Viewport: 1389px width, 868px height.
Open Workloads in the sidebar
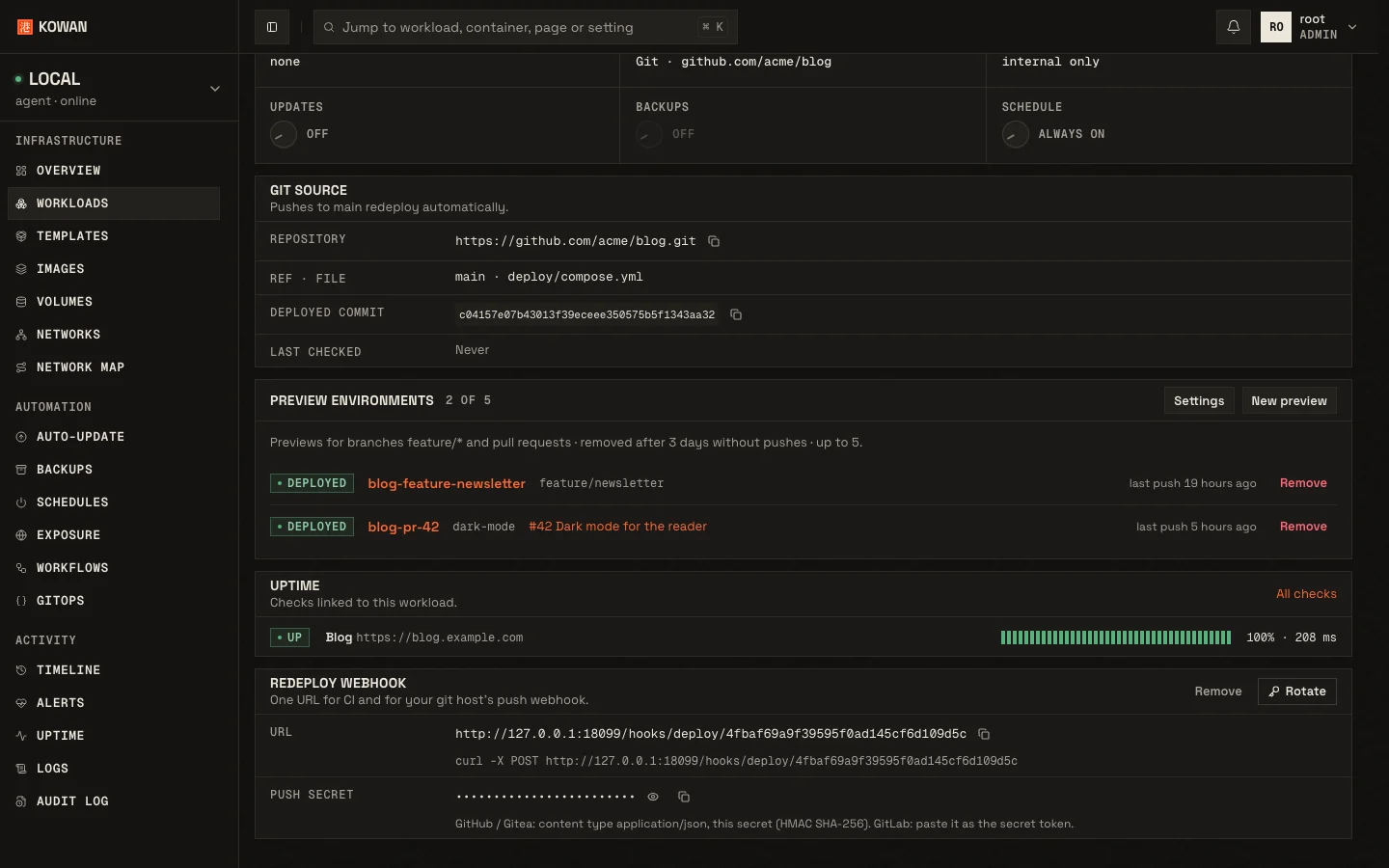[114, 203]
